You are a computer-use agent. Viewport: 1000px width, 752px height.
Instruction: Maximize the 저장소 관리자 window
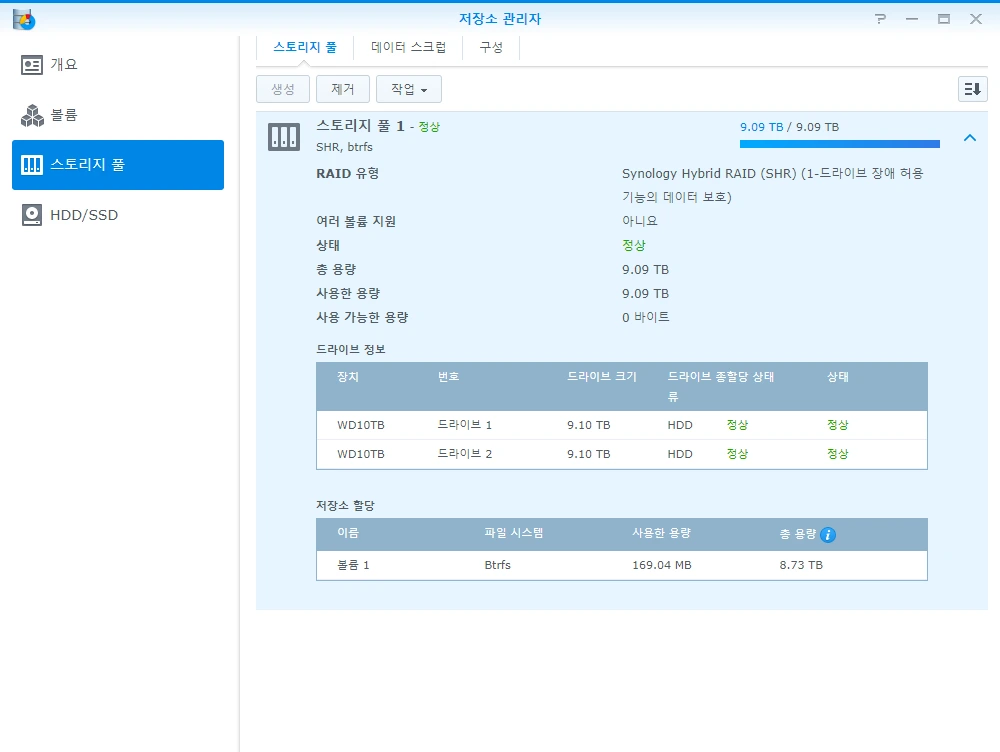[x=944, y=19]
